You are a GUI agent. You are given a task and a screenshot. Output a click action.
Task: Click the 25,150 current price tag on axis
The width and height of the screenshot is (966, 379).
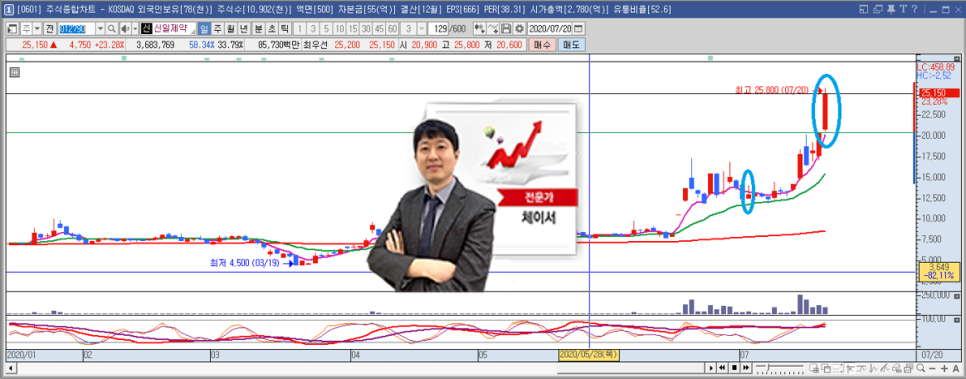click(939, 93)
